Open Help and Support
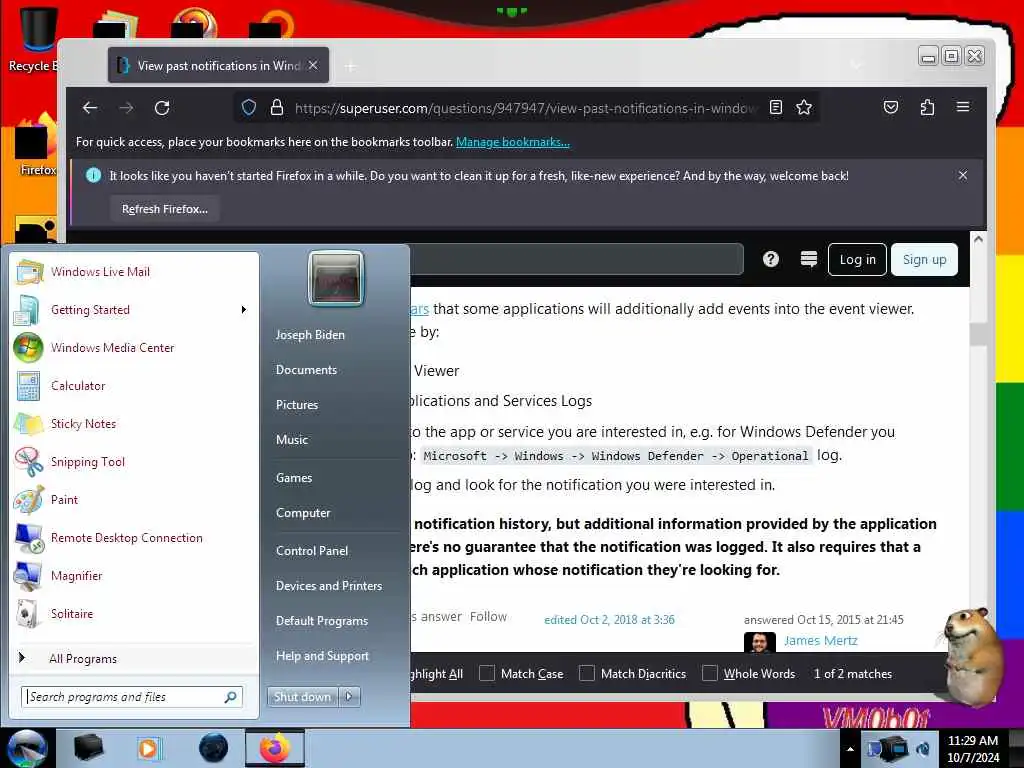The image size is (1024, 768). tap(323, 656)
